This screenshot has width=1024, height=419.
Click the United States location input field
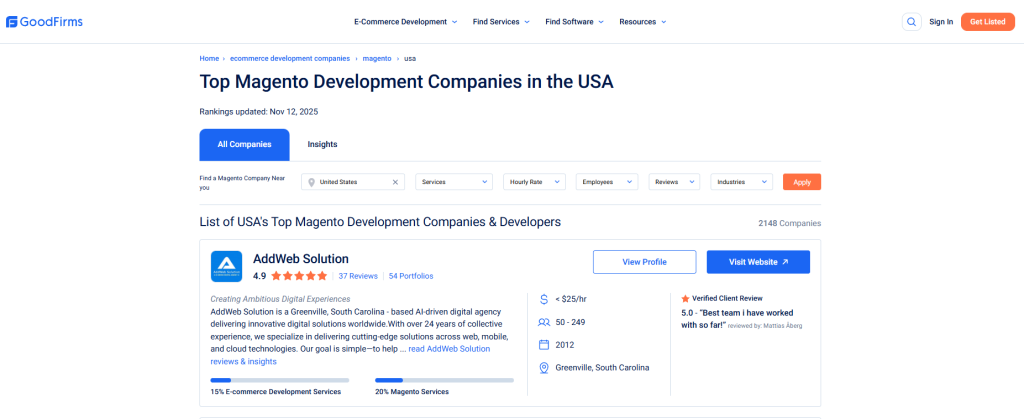tap(353, 182)
